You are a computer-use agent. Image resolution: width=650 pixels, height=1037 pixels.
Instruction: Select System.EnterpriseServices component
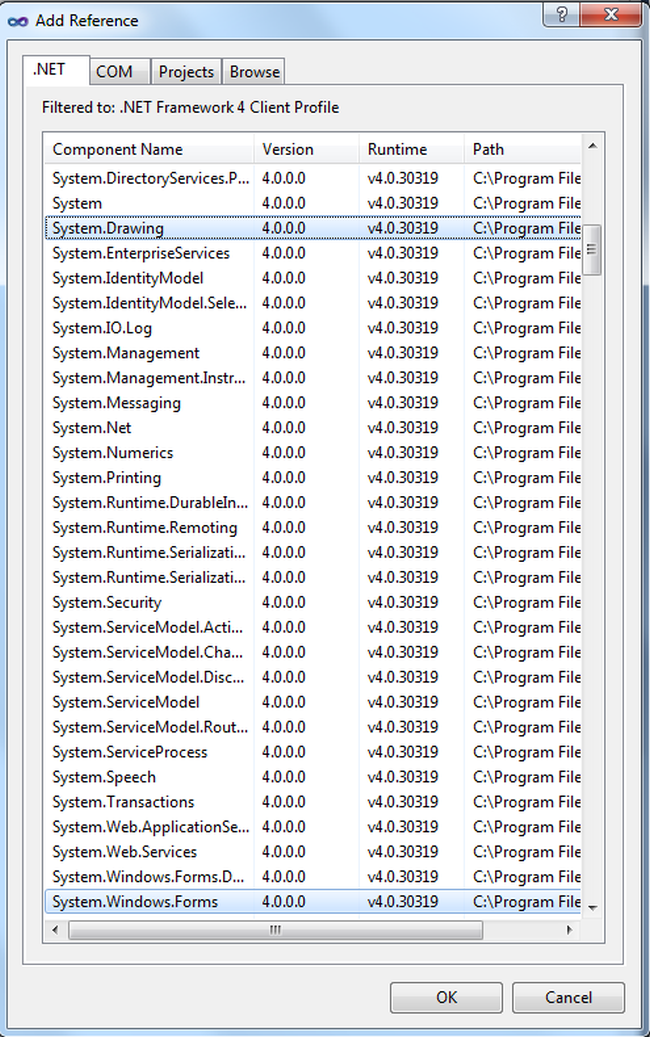tap(313, 253)
